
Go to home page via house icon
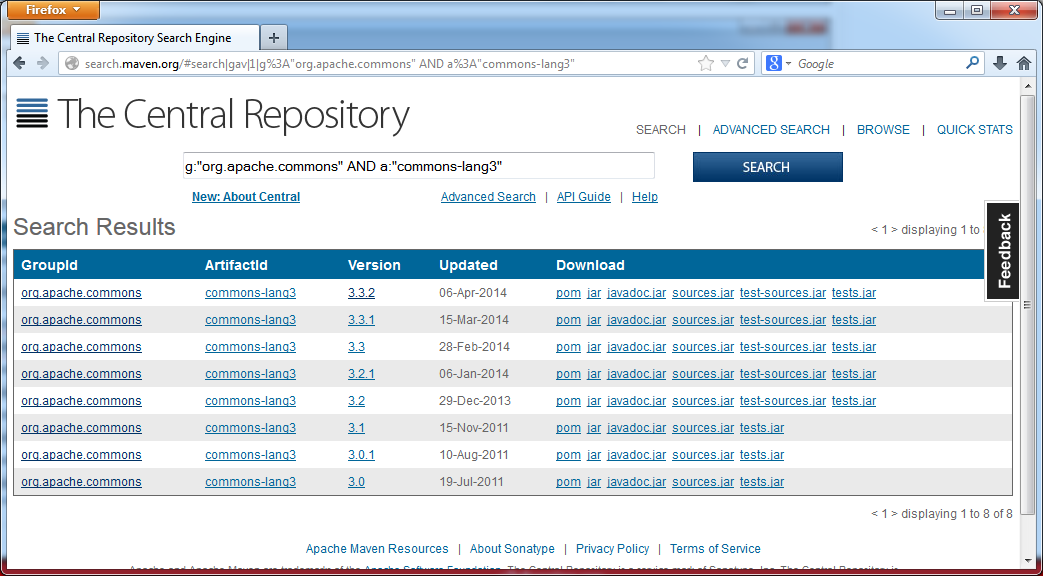[1024, 63]
